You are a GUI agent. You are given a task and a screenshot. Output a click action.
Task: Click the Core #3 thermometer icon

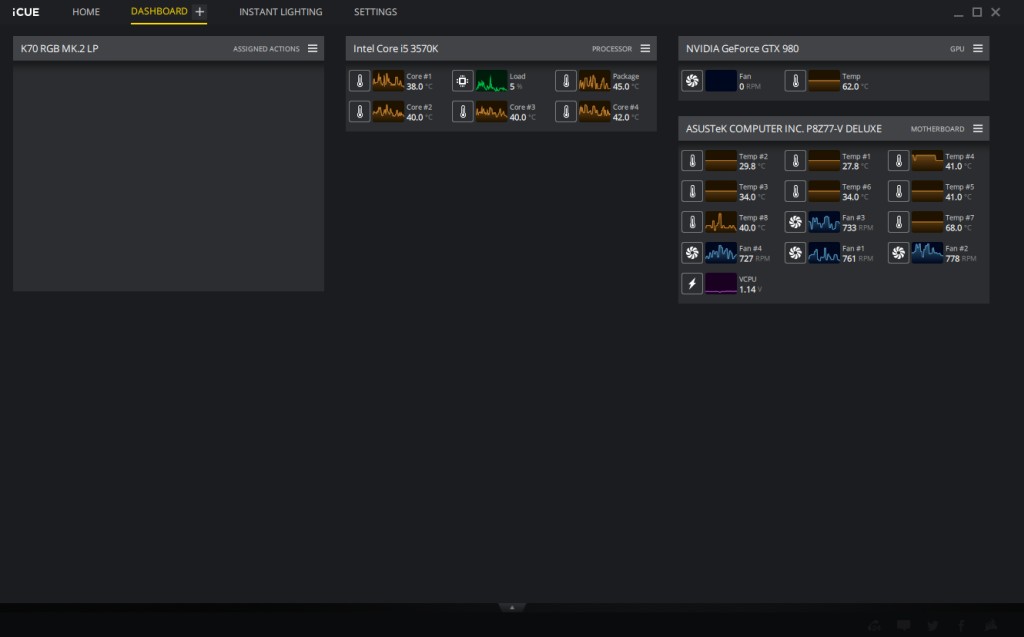[x=462, y=112]
